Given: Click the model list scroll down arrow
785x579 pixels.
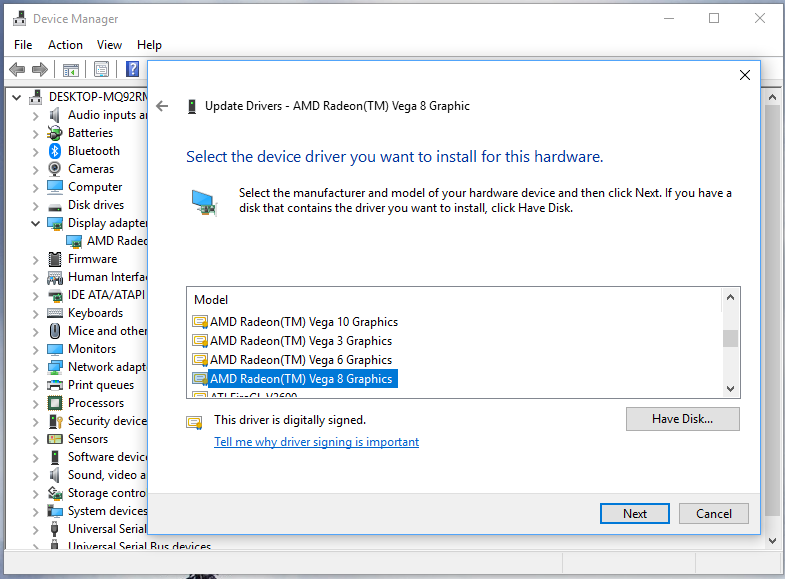Looking at the screenshot, I should tap(730, 389).
